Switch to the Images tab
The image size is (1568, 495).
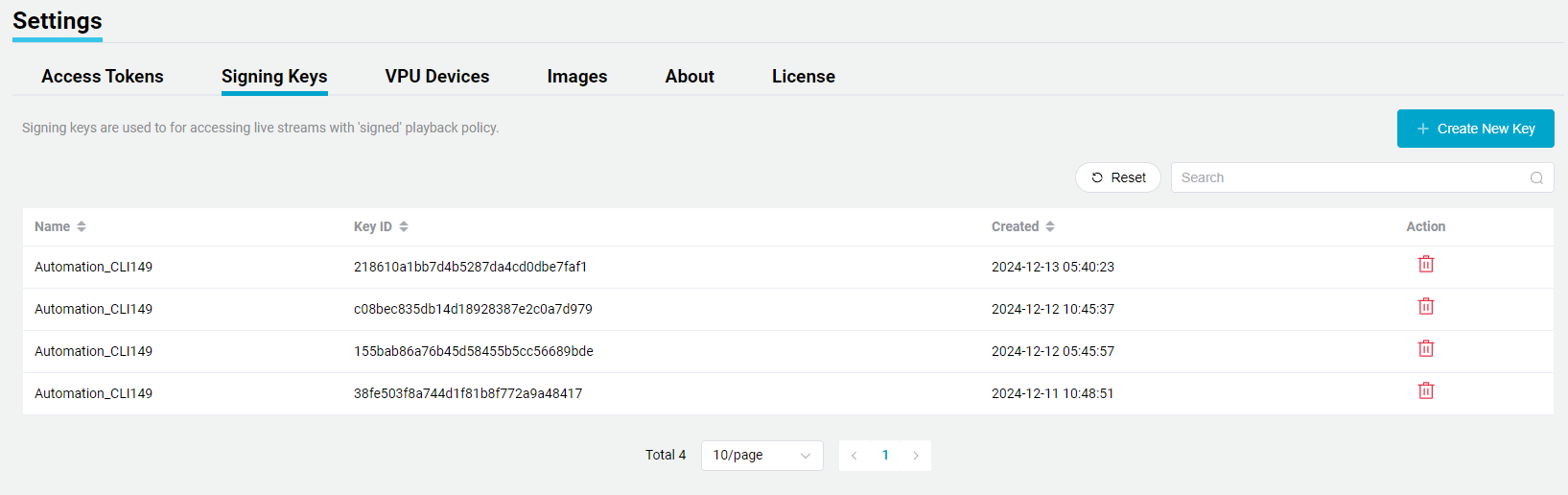(x=577, y=77)
